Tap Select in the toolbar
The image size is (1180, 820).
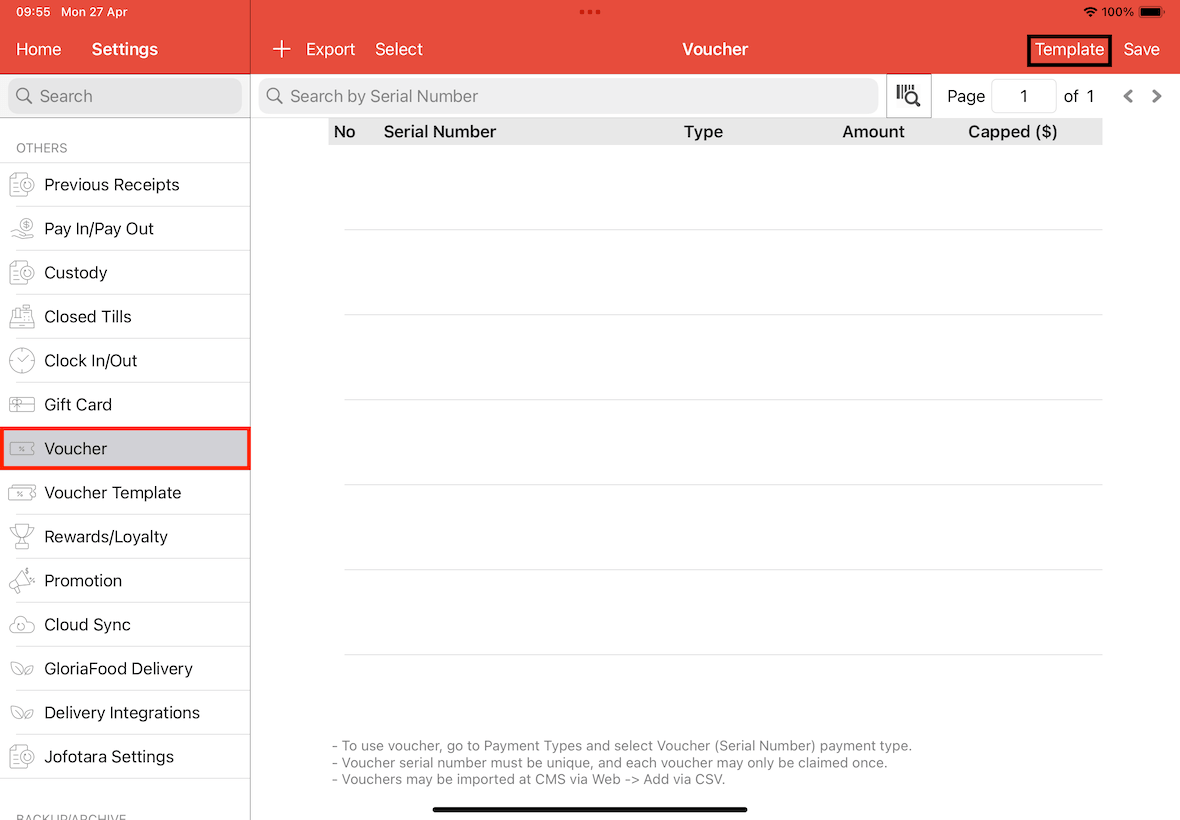click(399, 49)
